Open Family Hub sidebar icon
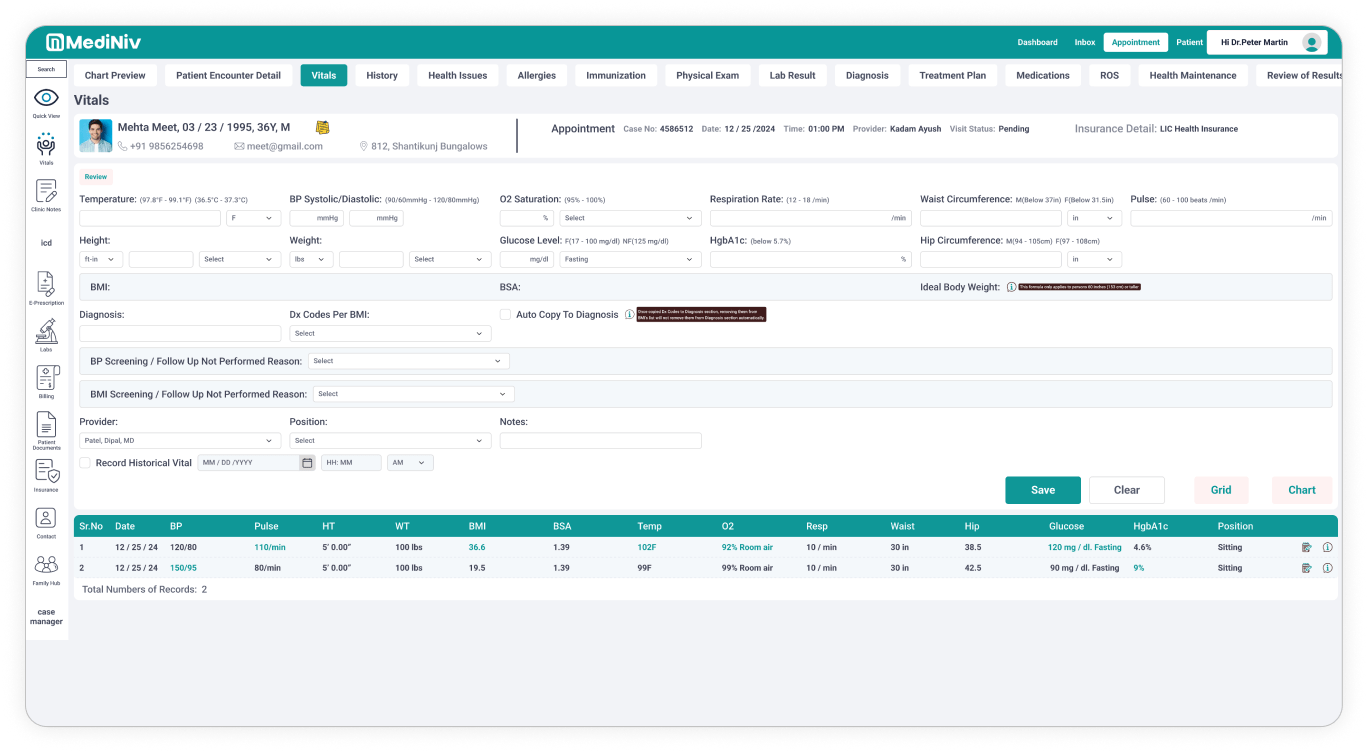Screen dimensions: 1368x753 click(46, 565)
